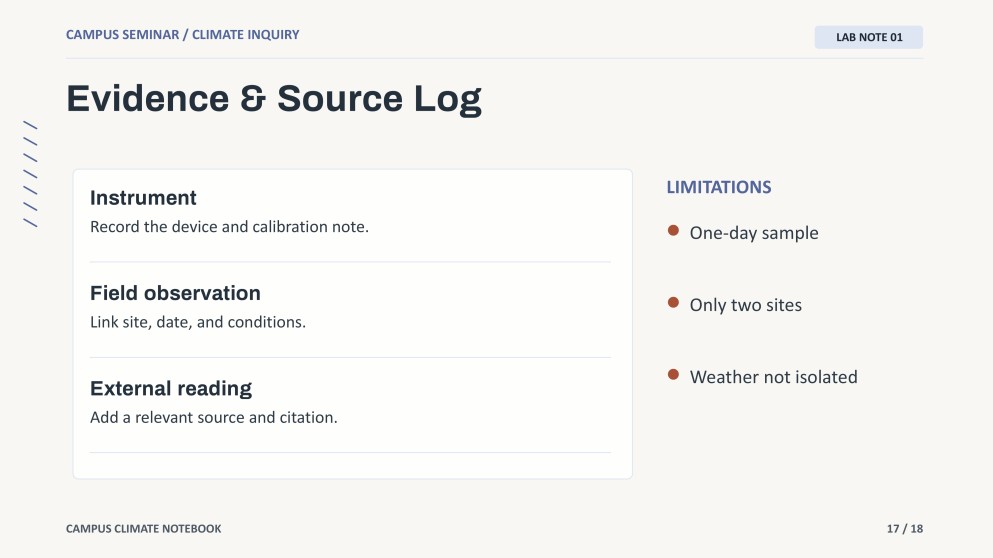
Task: Select the 'Evidence & Source Log' title
Action: [274, 99]
